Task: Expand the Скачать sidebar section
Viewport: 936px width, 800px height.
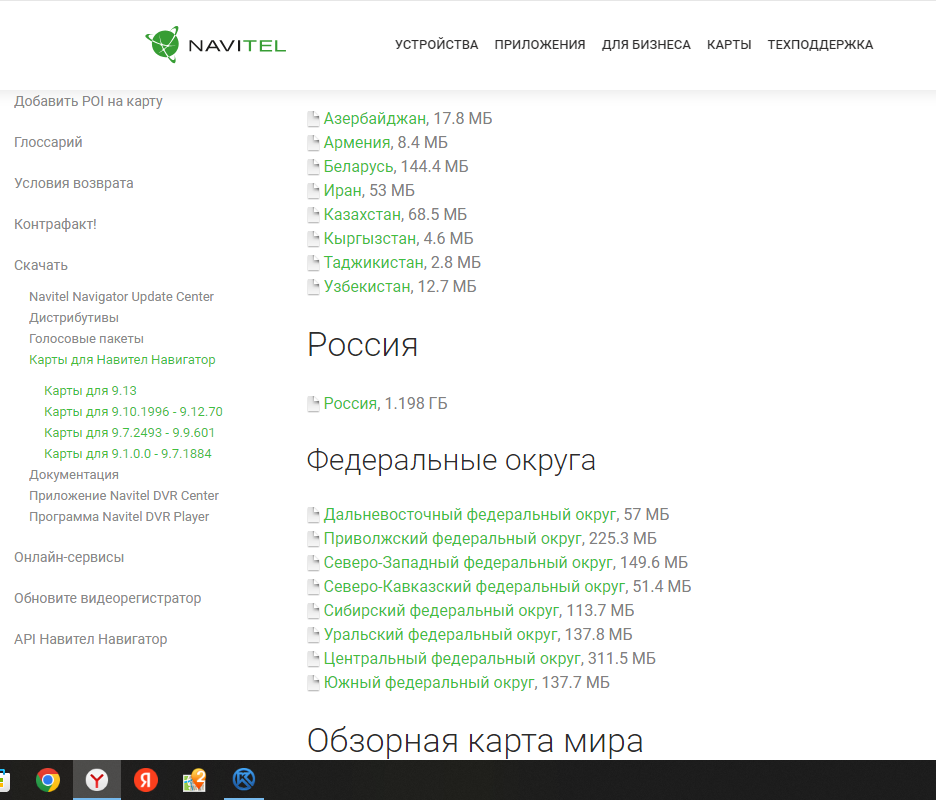Action: point(41,265)
